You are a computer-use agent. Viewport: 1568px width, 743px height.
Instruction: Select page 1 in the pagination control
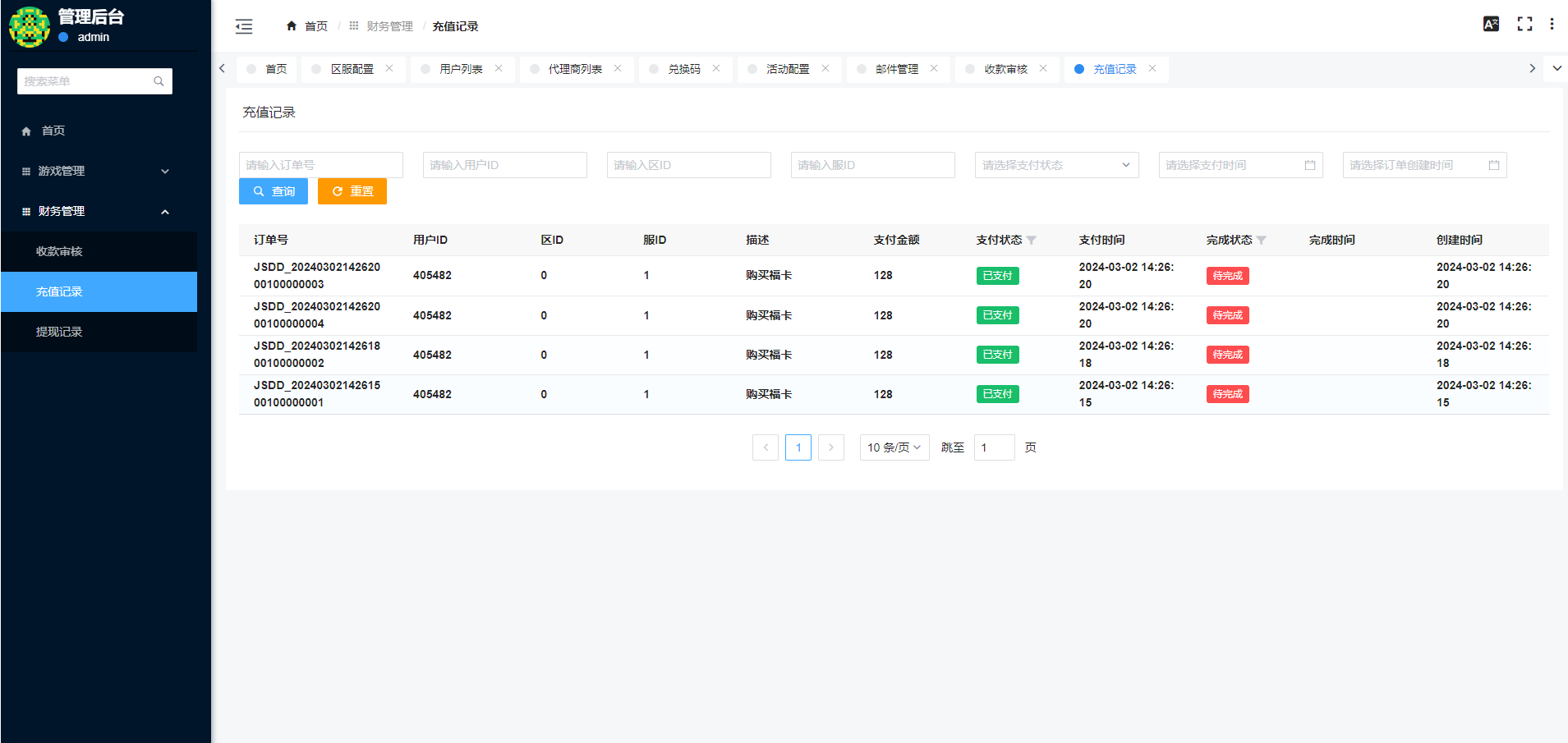pos(798,447)
